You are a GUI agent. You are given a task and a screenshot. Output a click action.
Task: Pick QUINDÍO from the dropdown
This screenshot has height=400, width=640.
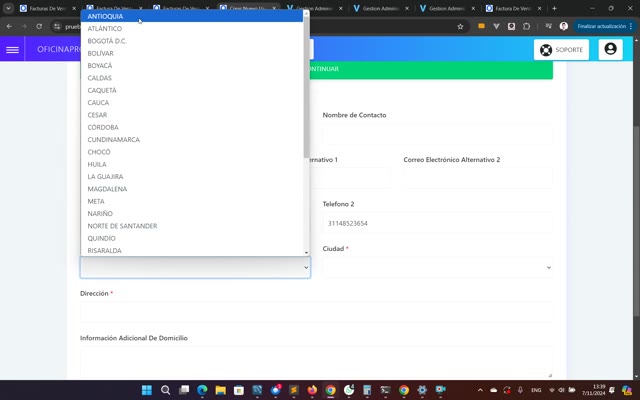tap(192, 238)
